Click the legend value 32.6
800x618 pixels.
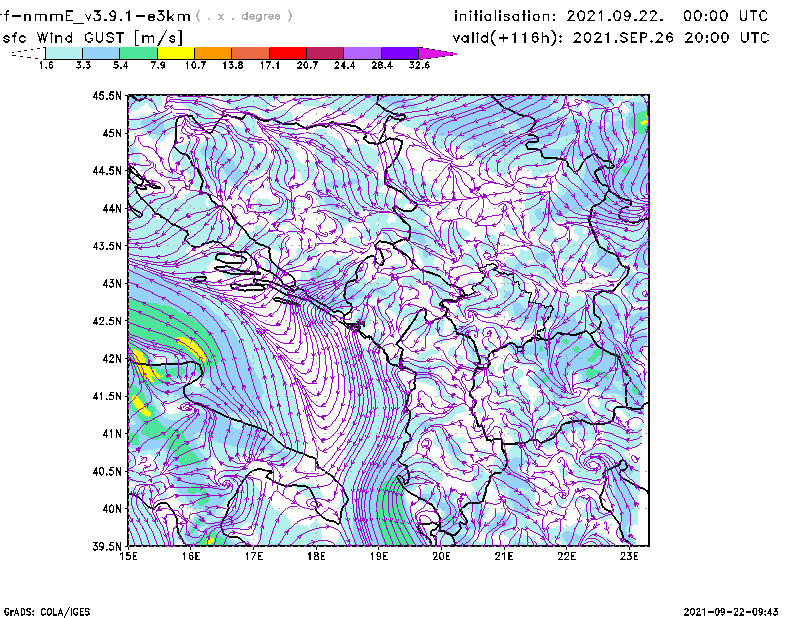[x=419, y=65]
